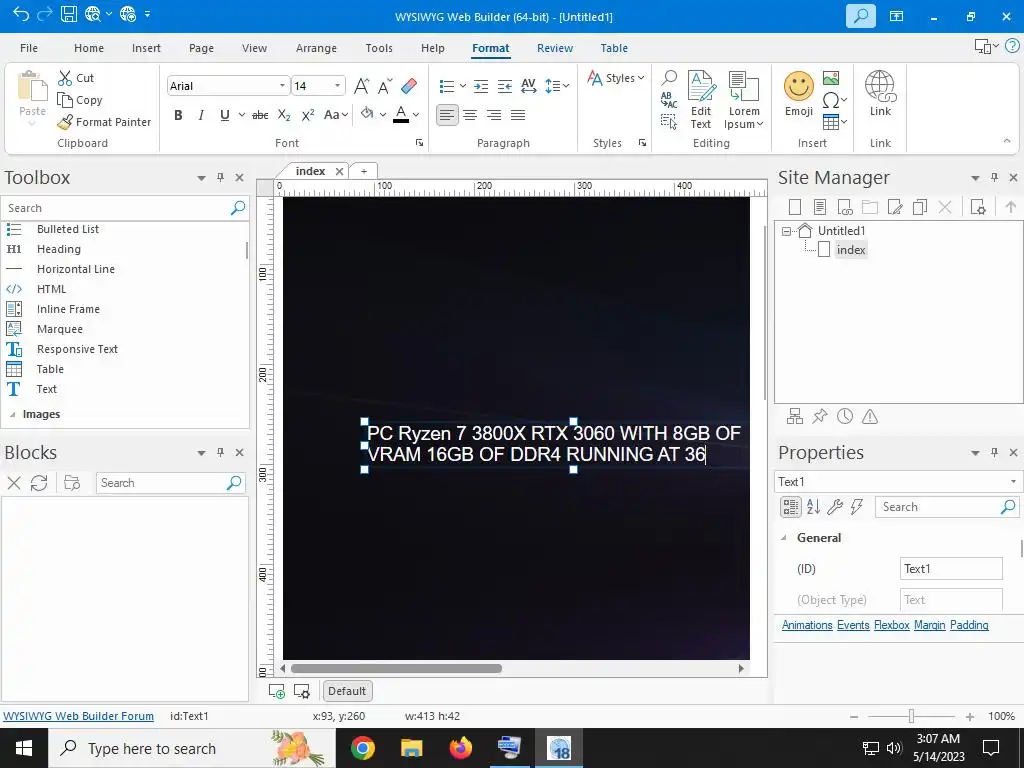Viewport: 1024px width, 768px height.
Task: Open the font color swatch
Action: click(x=401, y=115)
